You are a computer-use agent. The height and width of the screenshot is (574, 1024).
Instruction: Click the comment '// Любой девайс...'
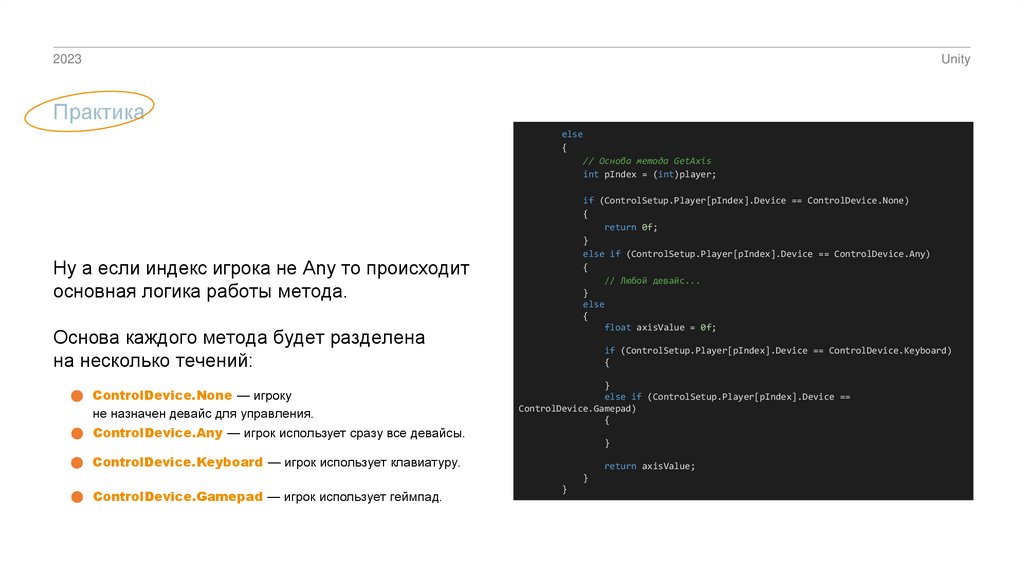(x=652, y=281)
